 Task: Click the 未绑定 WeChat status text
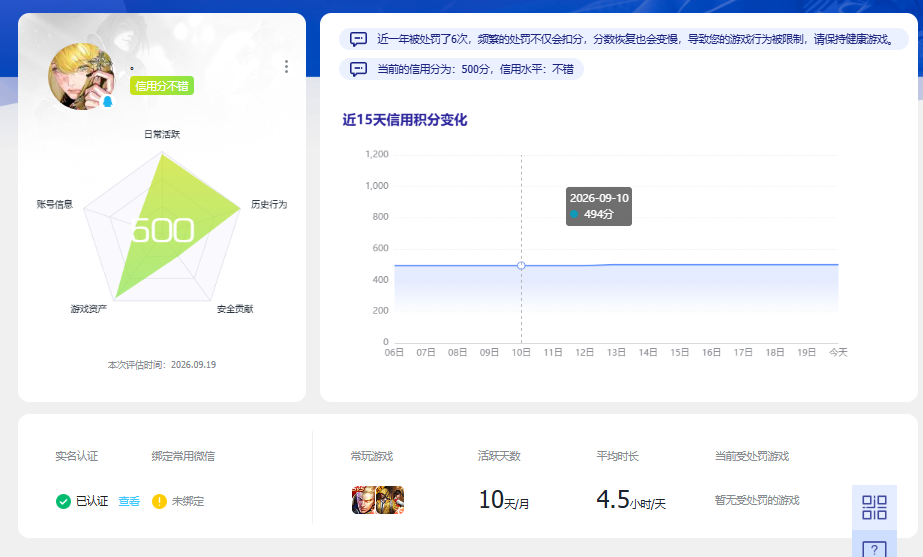(x=188, y=501)
